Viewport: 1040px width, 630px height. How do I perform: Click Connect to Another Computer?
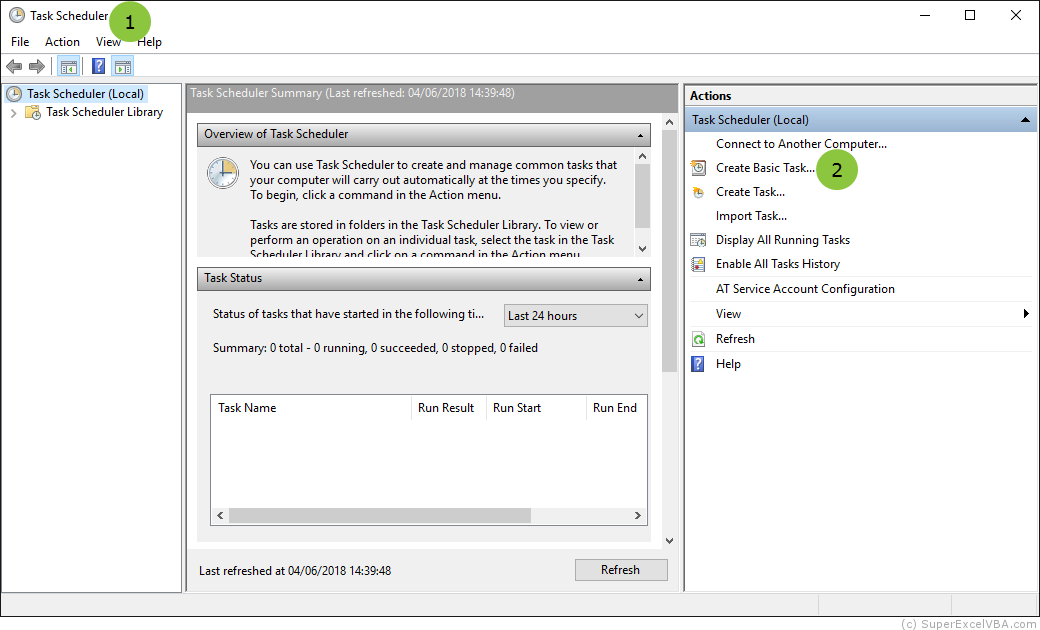(801, 144)
